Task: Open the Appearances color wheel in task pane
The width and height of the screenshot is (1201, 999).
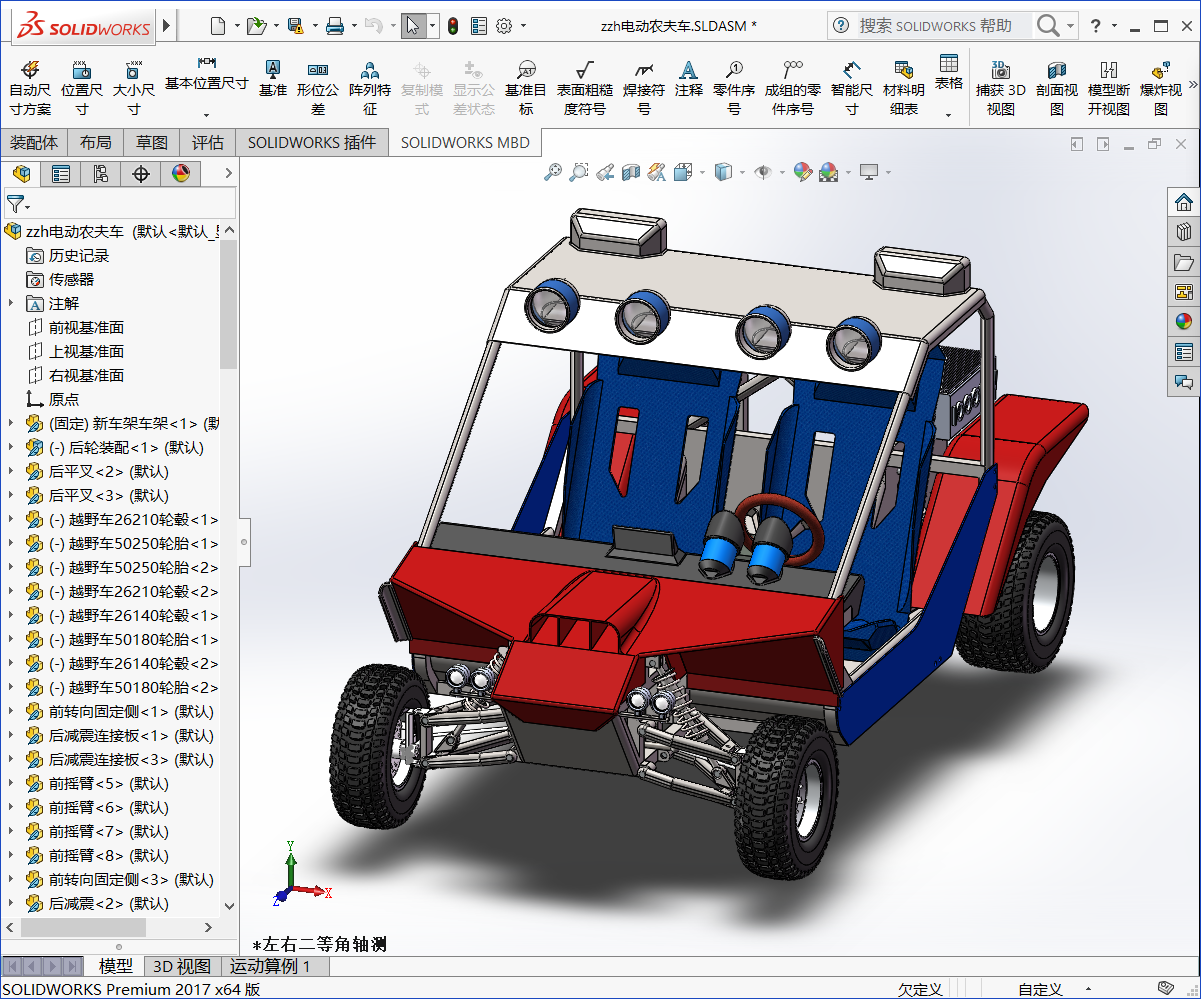Action: point(1184,321)
